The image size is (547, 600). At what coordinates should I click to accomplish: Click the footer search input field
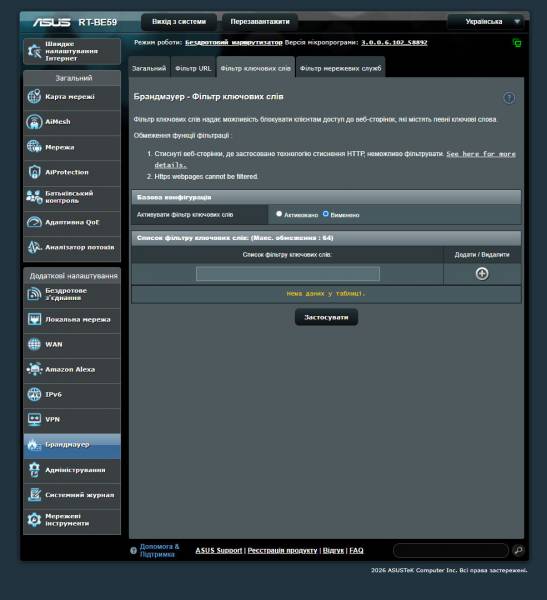click(x=451, y=550)
